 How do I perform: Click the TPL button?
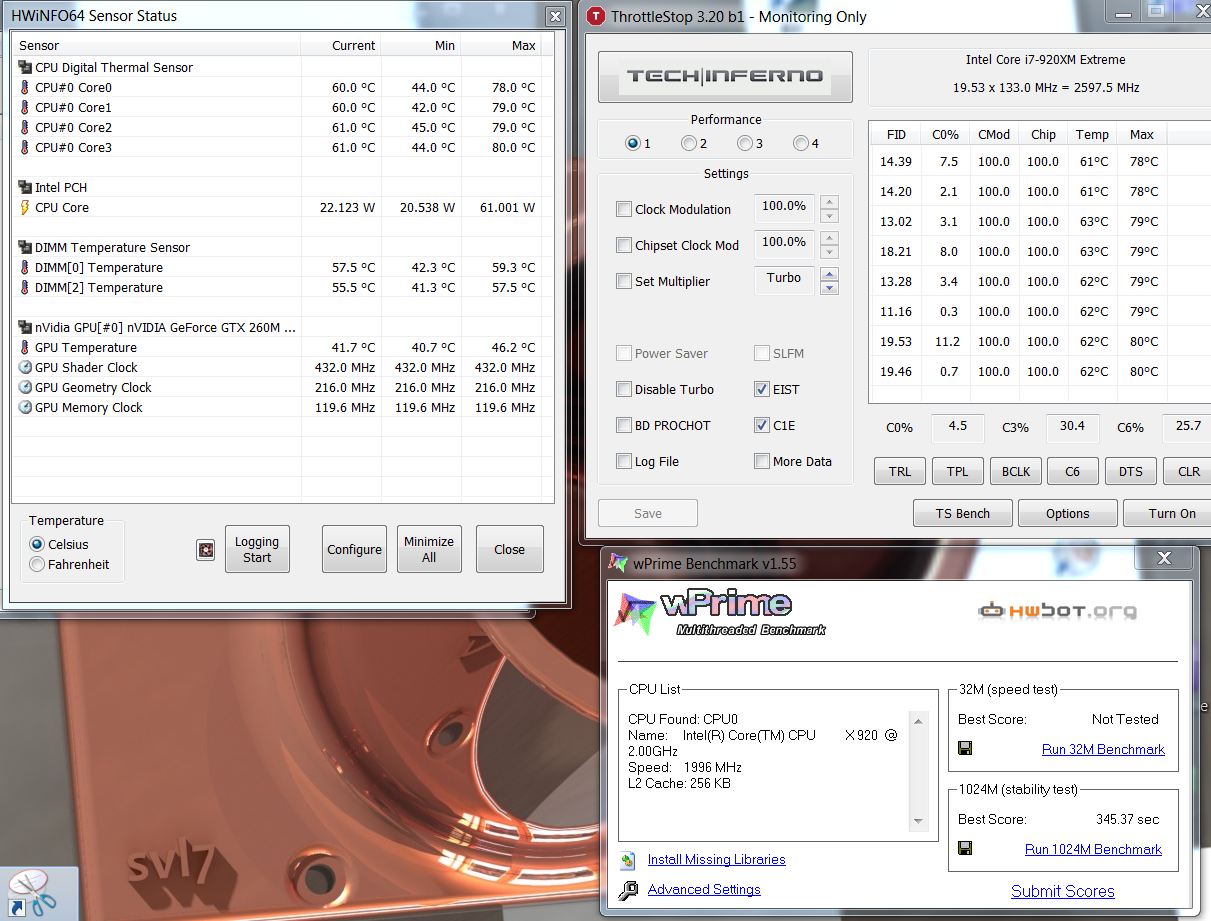[958, 472]
